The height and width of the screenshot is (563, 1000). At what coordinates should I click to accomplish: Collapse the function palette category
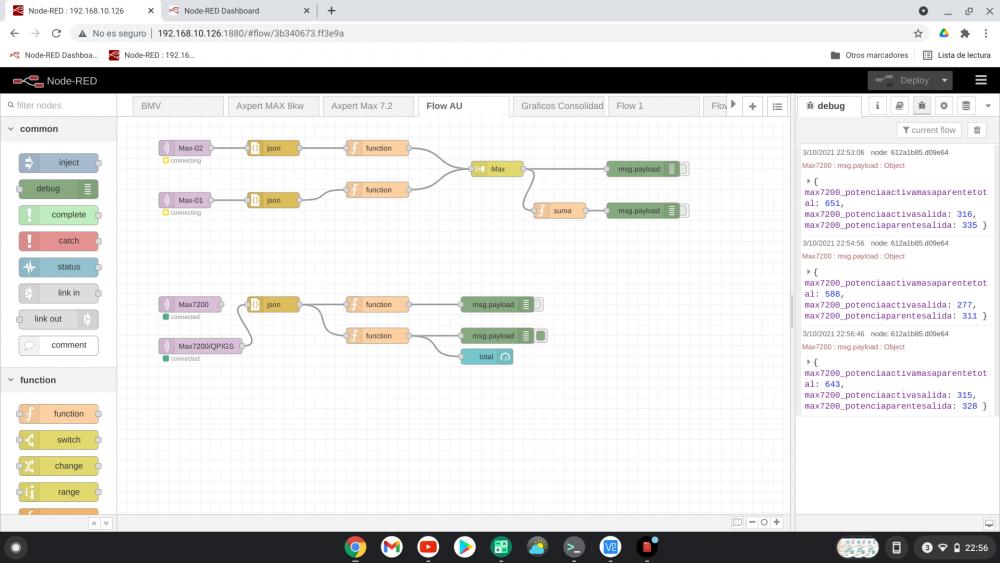coord(58,380)
